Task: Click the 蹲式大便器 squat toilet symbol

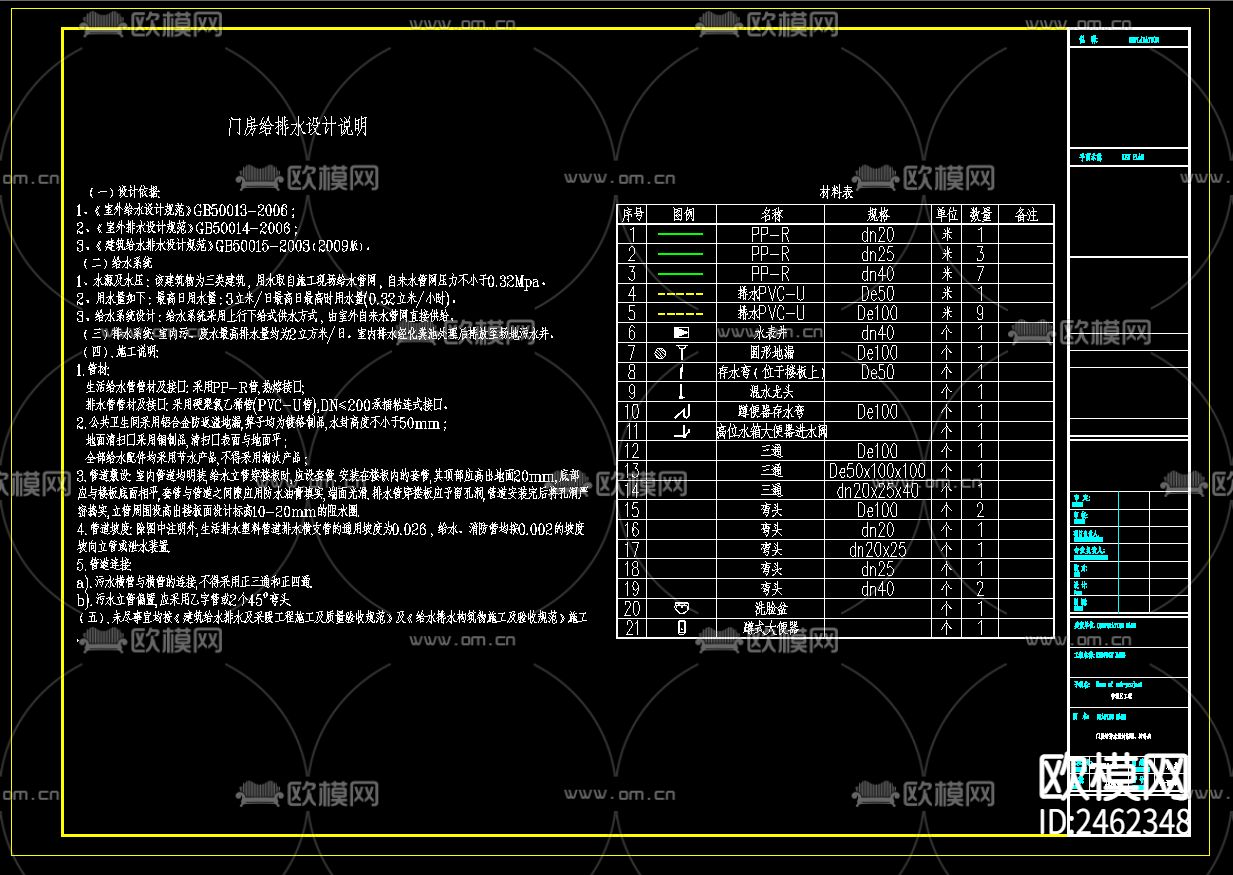Action: tap(682, 628)
